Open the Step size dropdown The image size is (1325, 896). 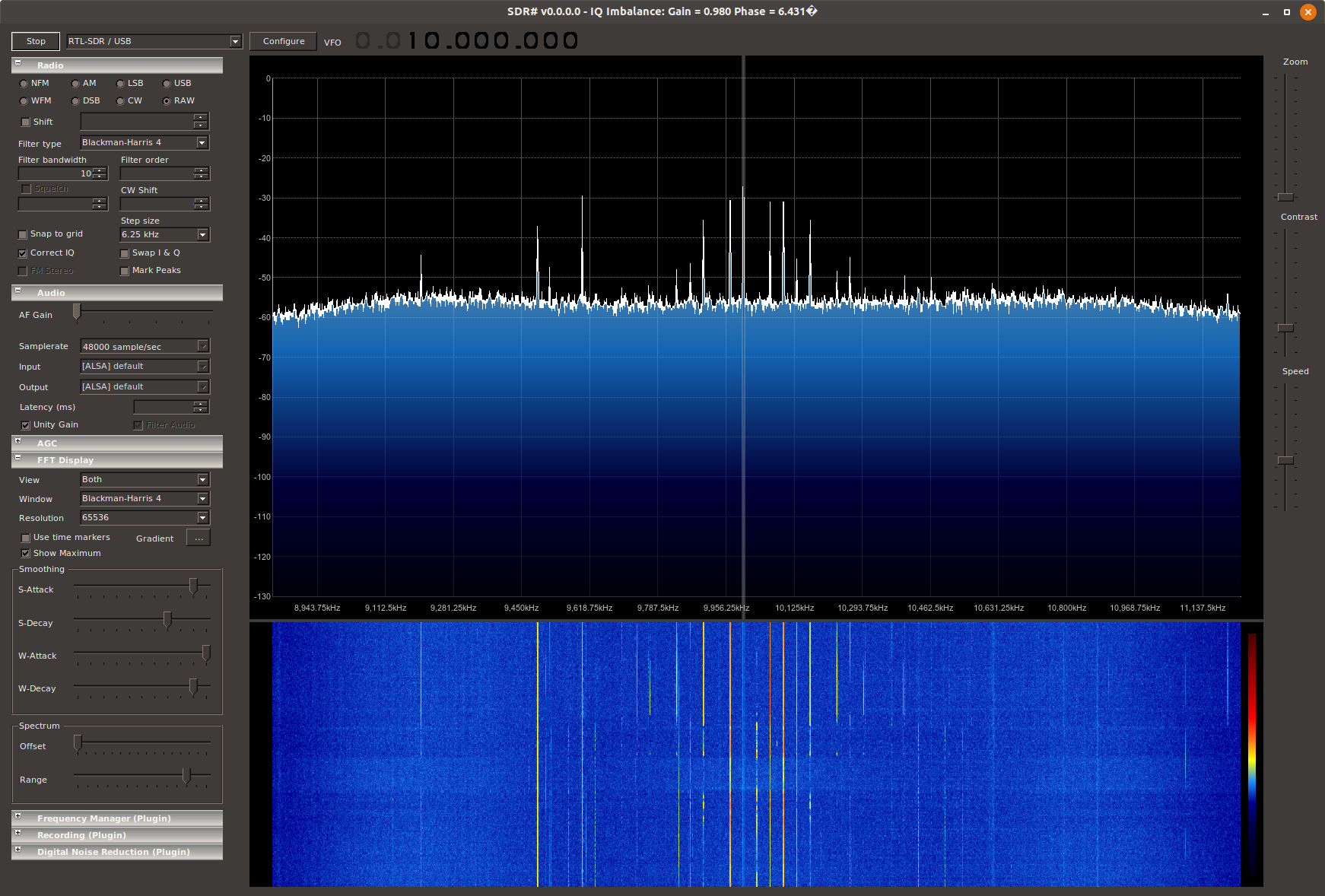(x=202, y=235)
